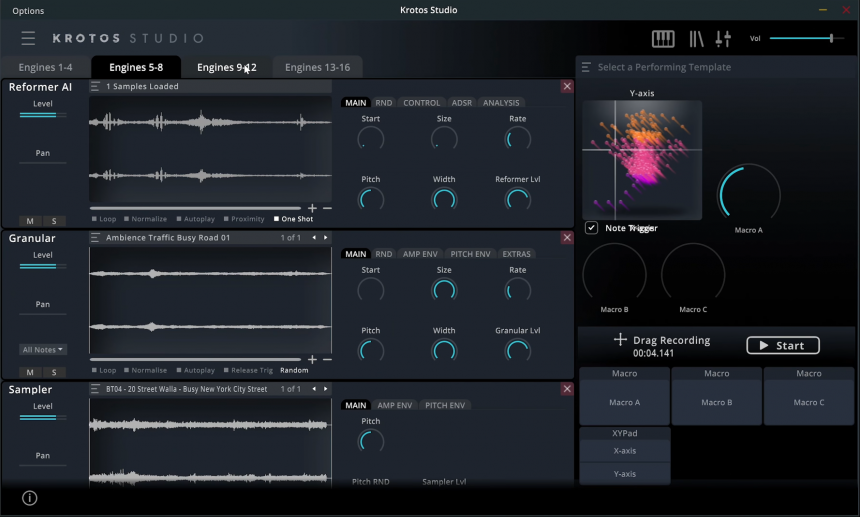Screen dimensions: 860x517
Task: Select the Macro A assignment button
Action: coord(625,402)
